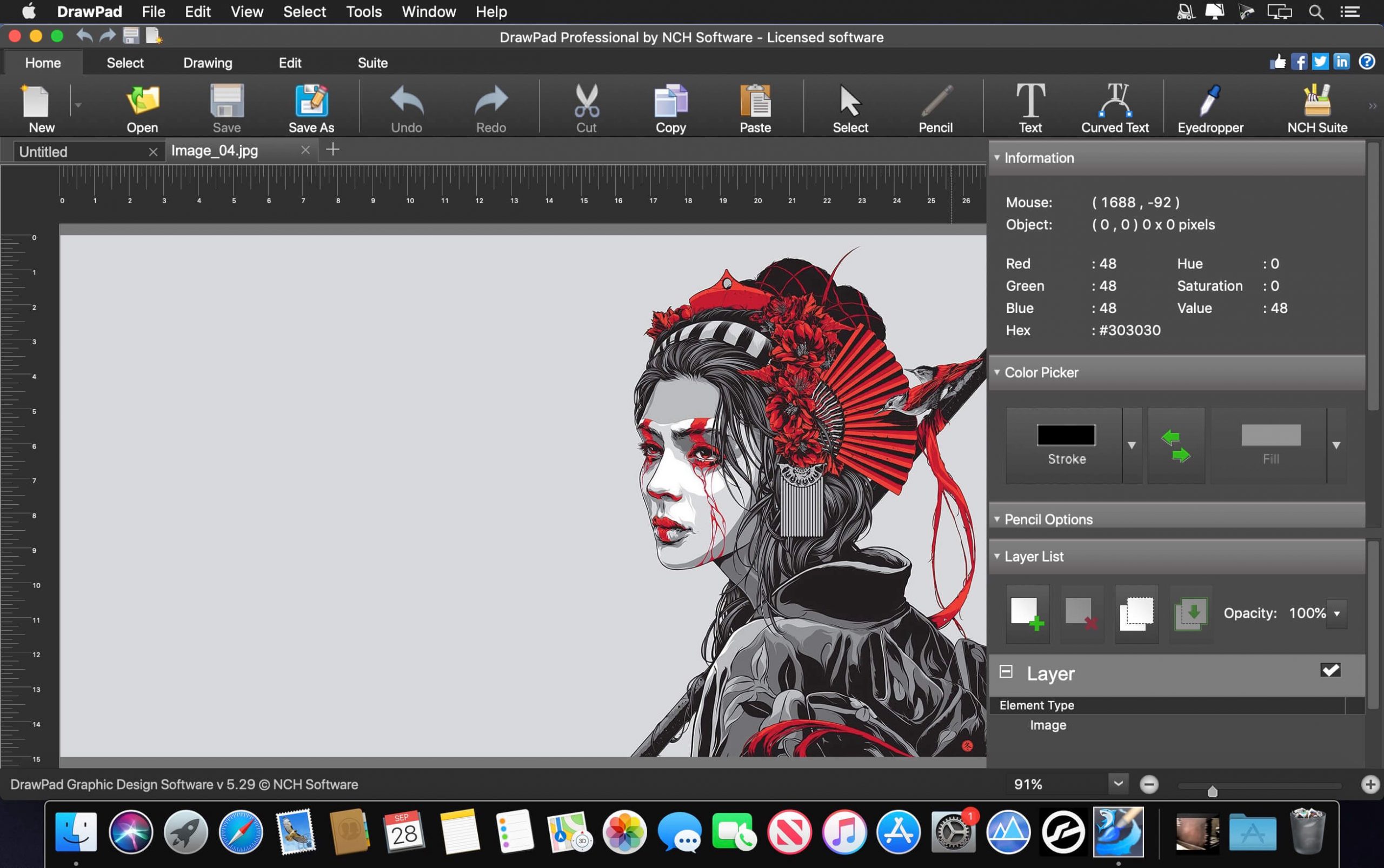Select the Text tool

(1030, 108)
